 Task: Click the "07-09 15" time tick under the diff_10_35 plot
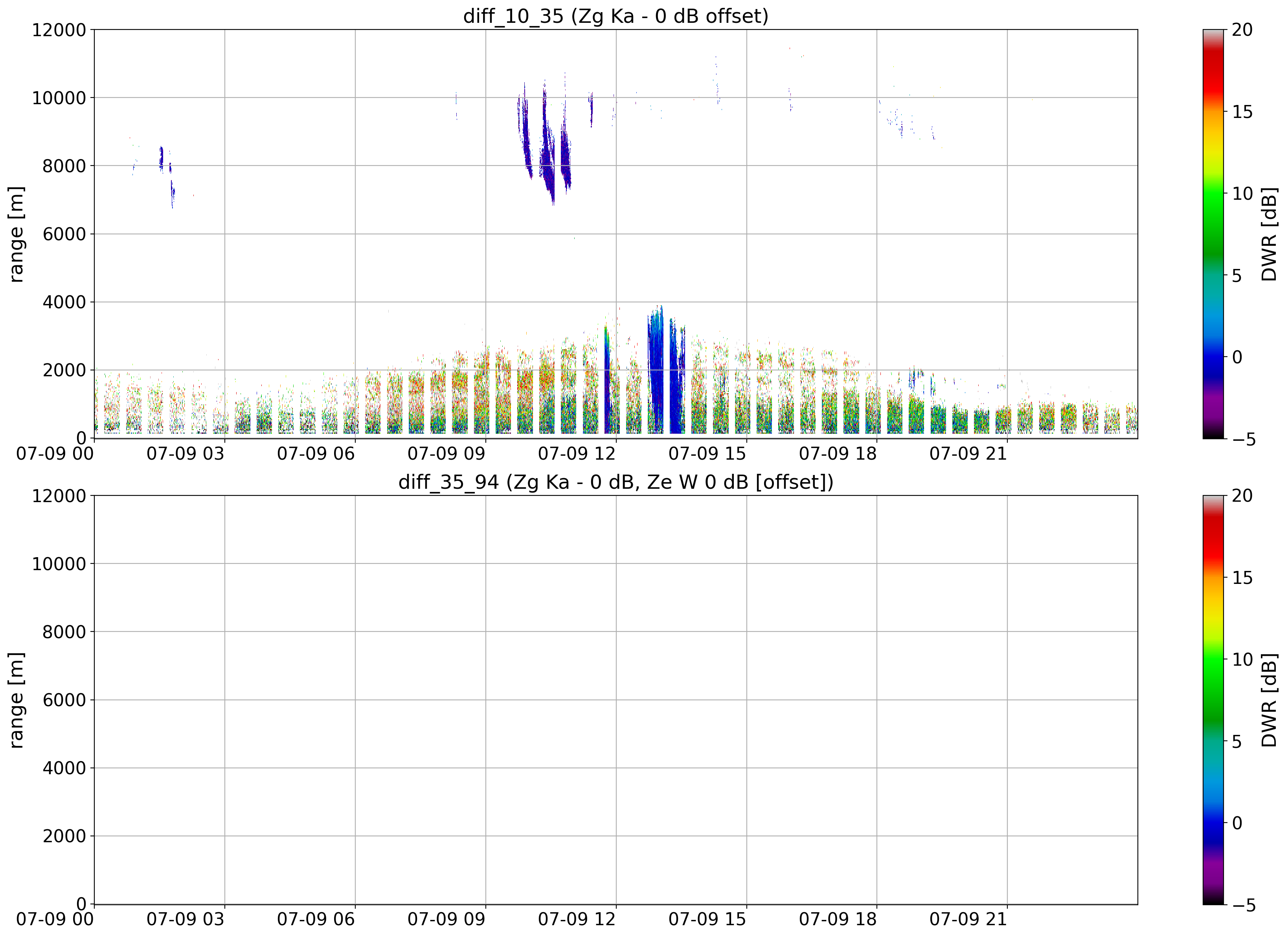click(x=707, y=453)
